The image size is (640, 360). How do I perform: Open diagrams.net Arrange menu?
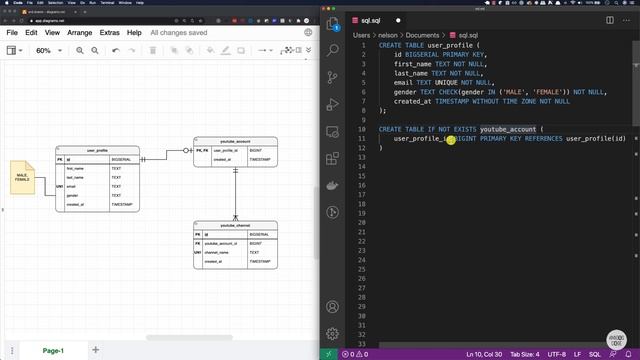pyautogui.click(x=80, y=33)
